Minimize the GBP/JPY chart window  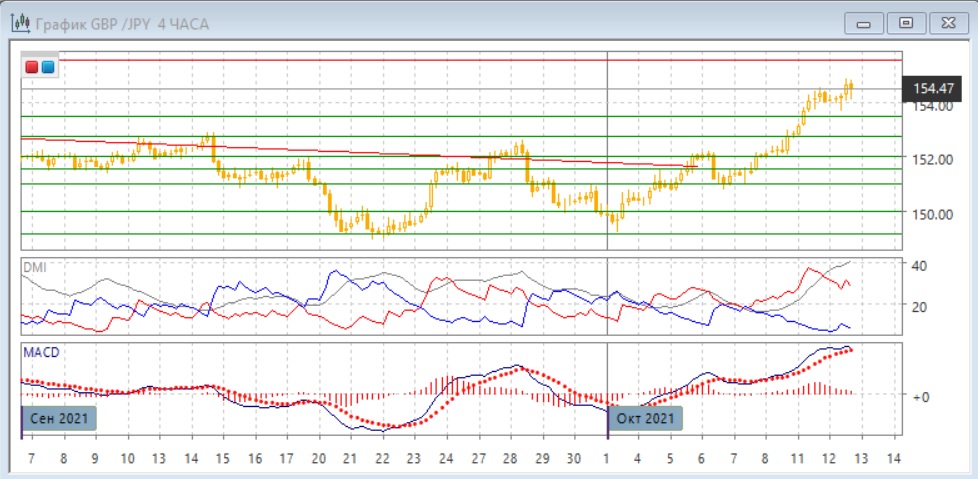coord(864,22)
